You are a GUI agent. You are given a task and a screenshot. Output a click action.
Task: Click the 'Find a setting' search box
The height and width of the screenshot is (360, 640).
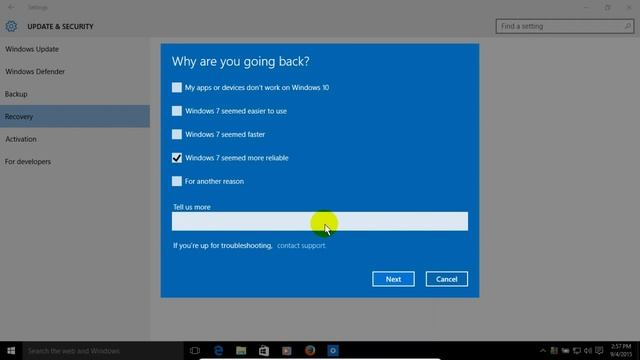pyautogui.click(x=565, y=26)
